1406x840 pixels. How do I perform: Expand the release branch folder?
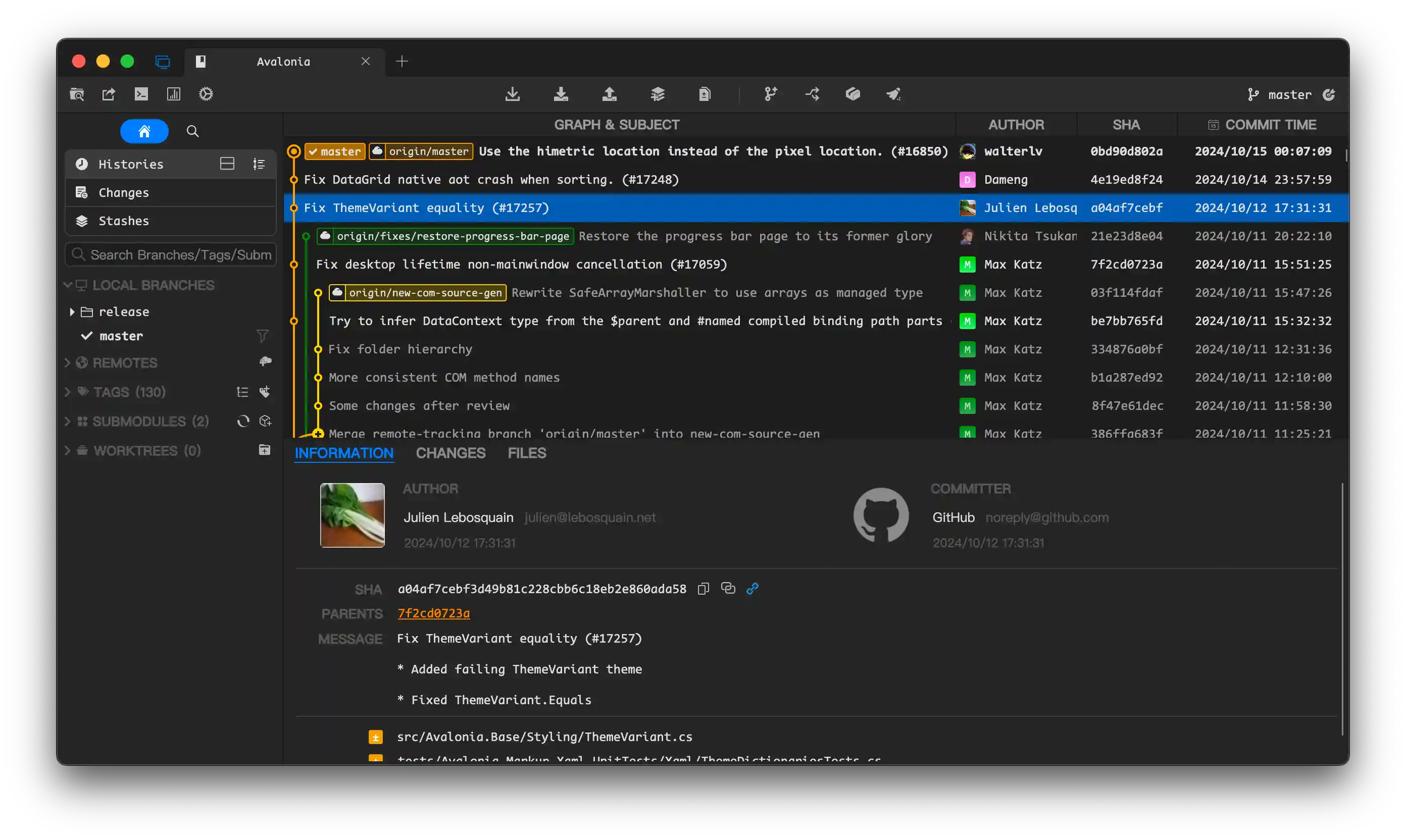pyautogui.click(x=72, y=311)
